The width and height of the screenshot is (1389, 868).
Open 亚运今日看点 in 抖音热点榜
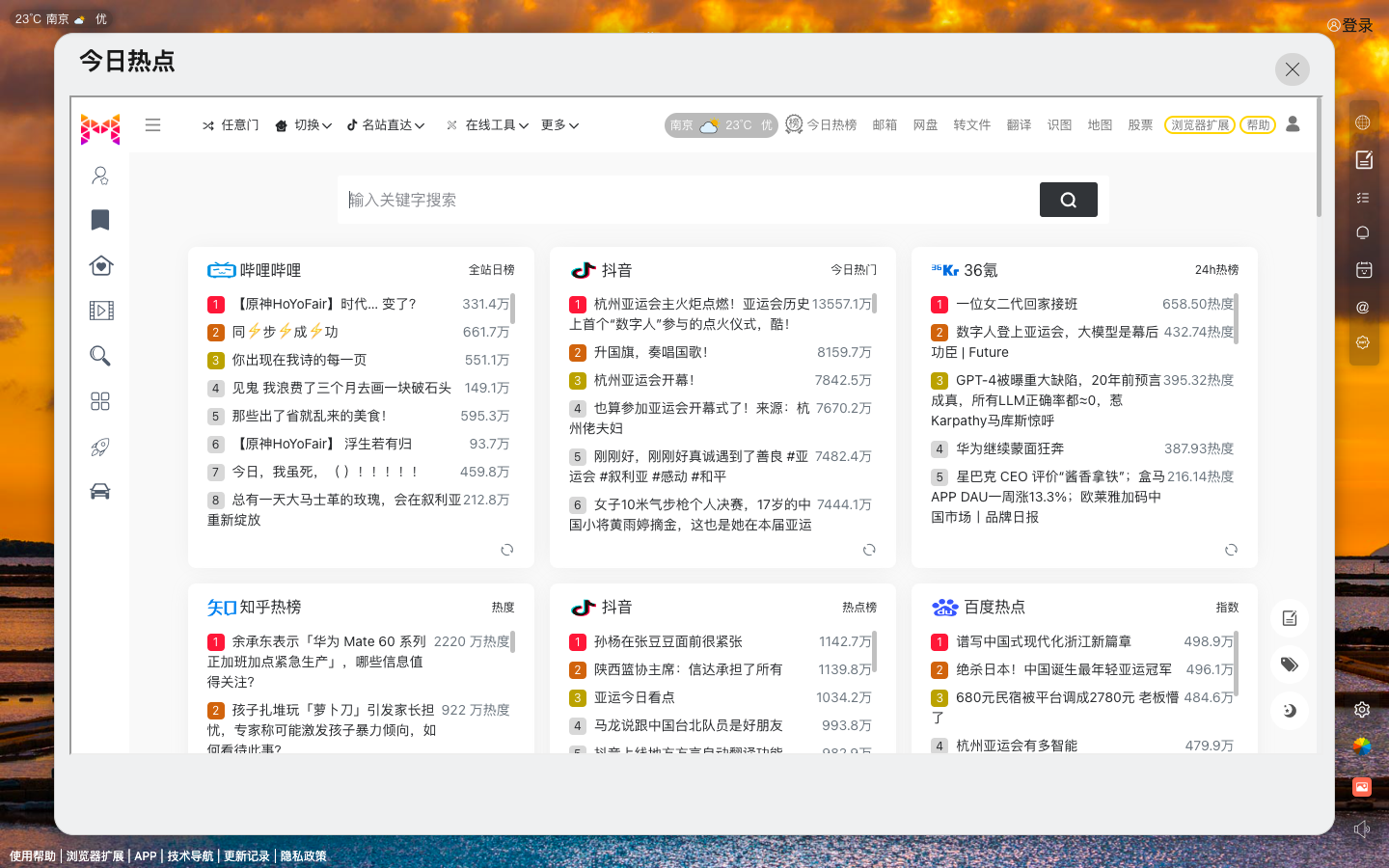[634, 697]
